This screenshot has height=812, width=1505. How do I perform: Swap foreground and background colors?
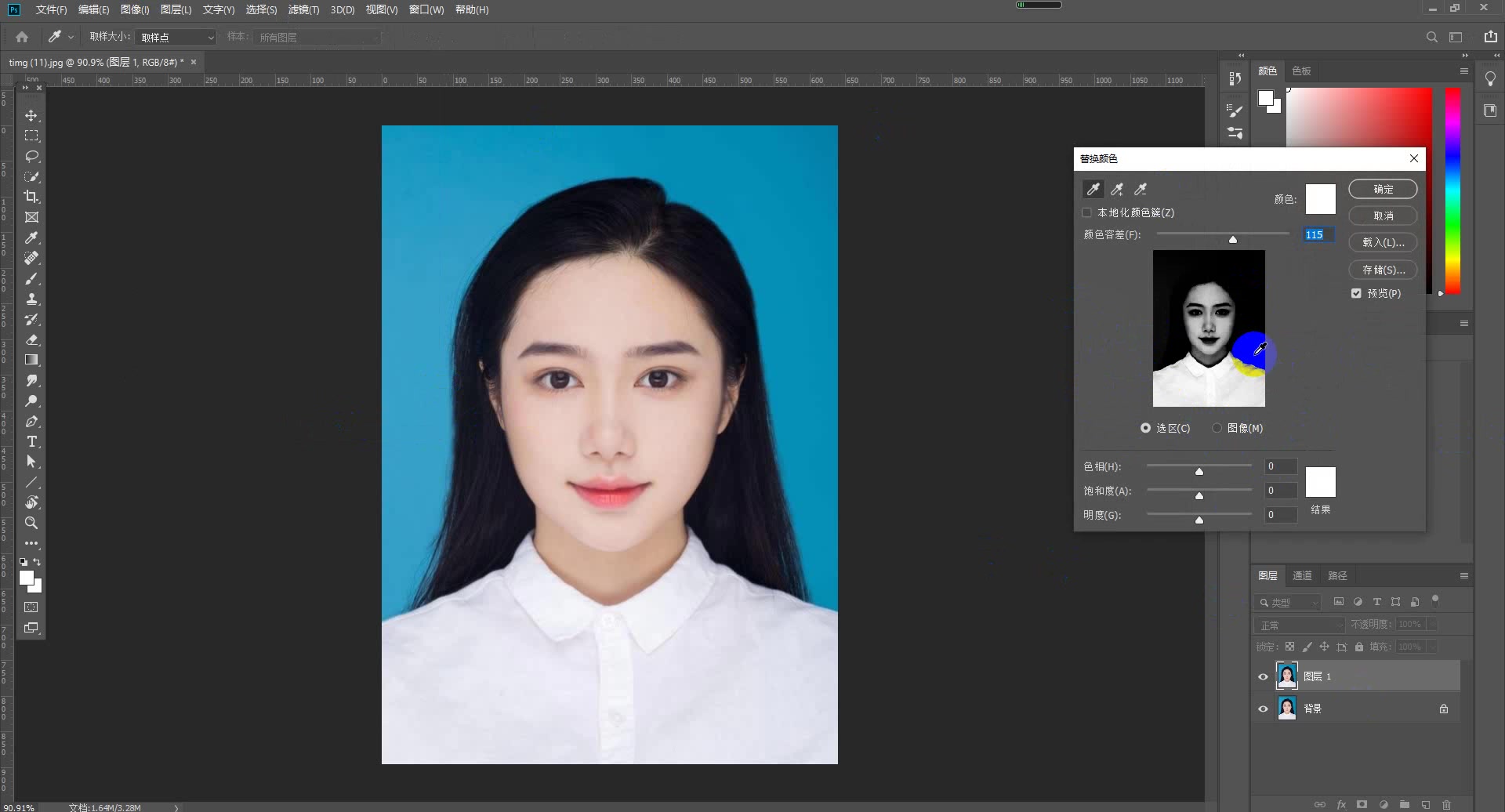click(37, 562)
